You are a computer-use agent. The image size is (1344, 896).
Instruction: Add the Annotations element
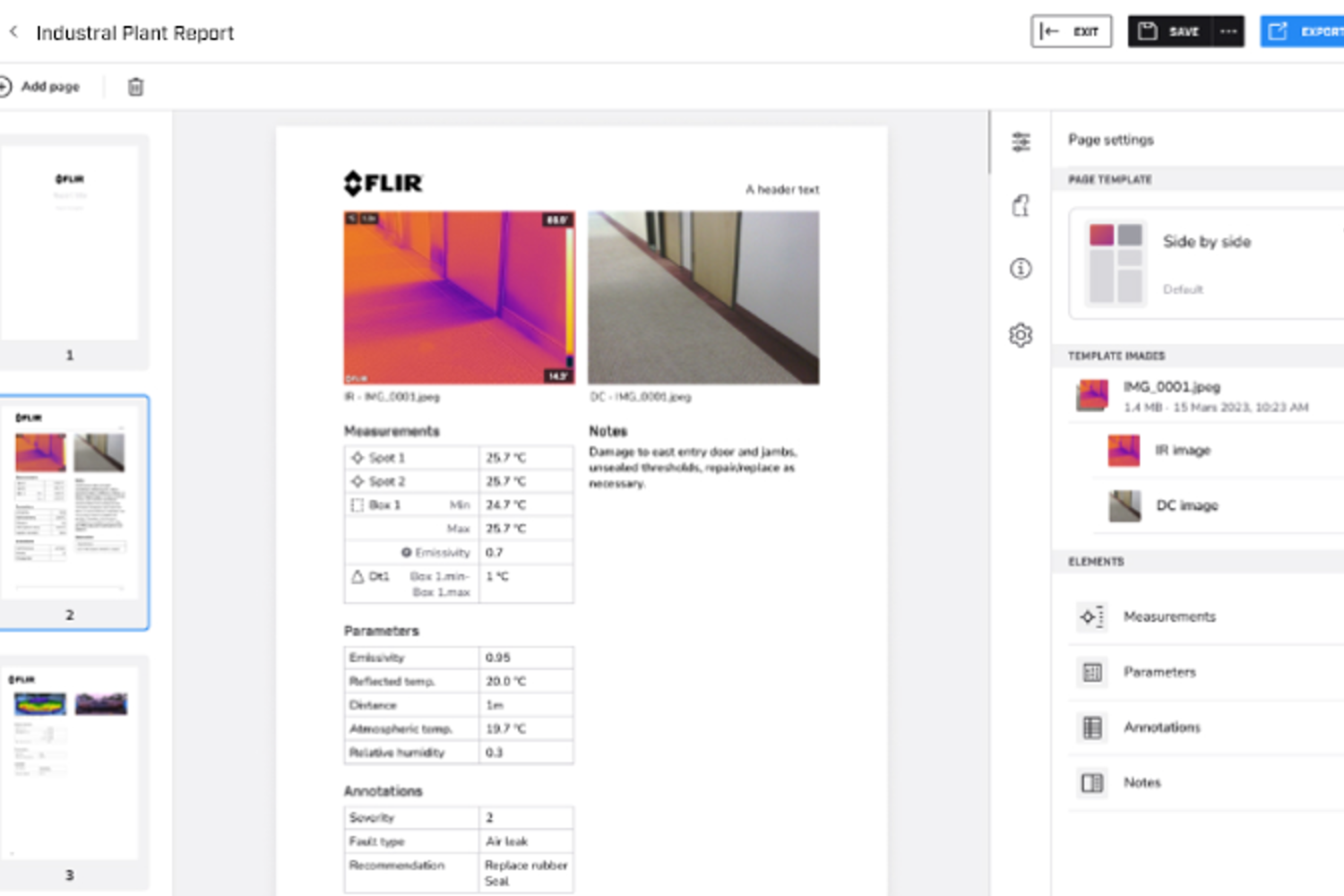point(1161,728)
